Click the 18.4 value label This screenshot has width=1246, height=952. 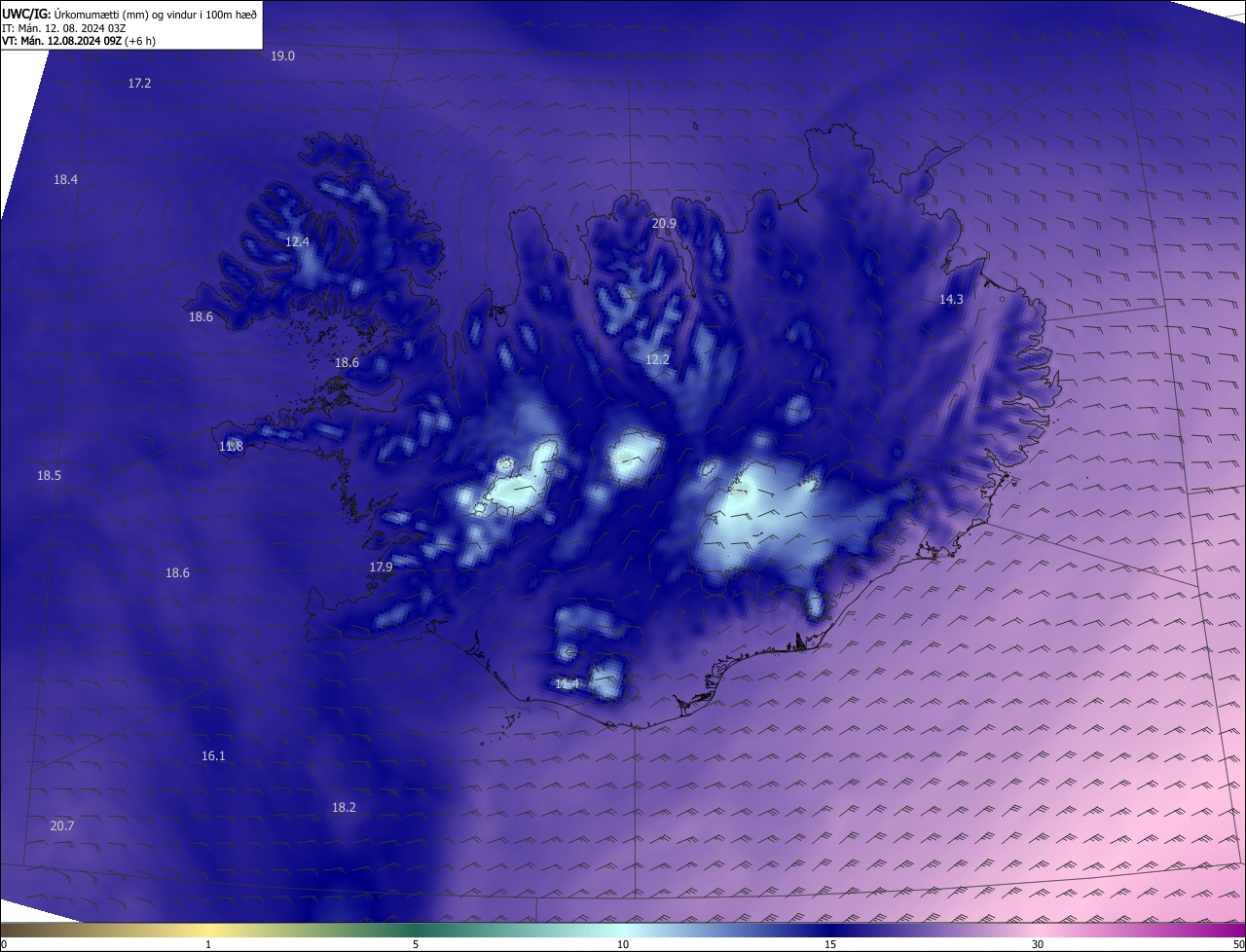coord(65,180)
